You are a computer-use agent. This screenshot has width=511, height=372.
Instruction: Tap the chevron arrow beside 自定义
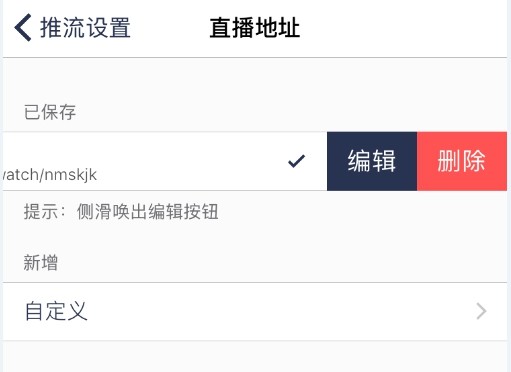tap(481, 311)
